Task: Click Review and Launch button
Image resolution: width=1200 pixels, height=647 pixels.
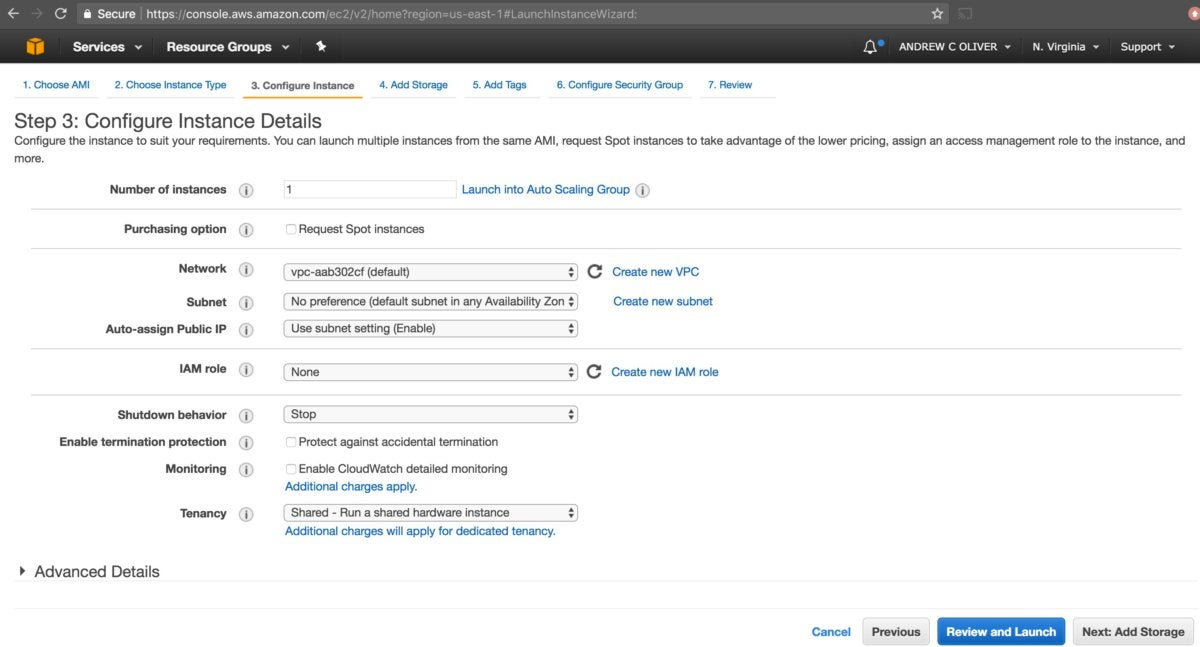Action: [1001, 631]
